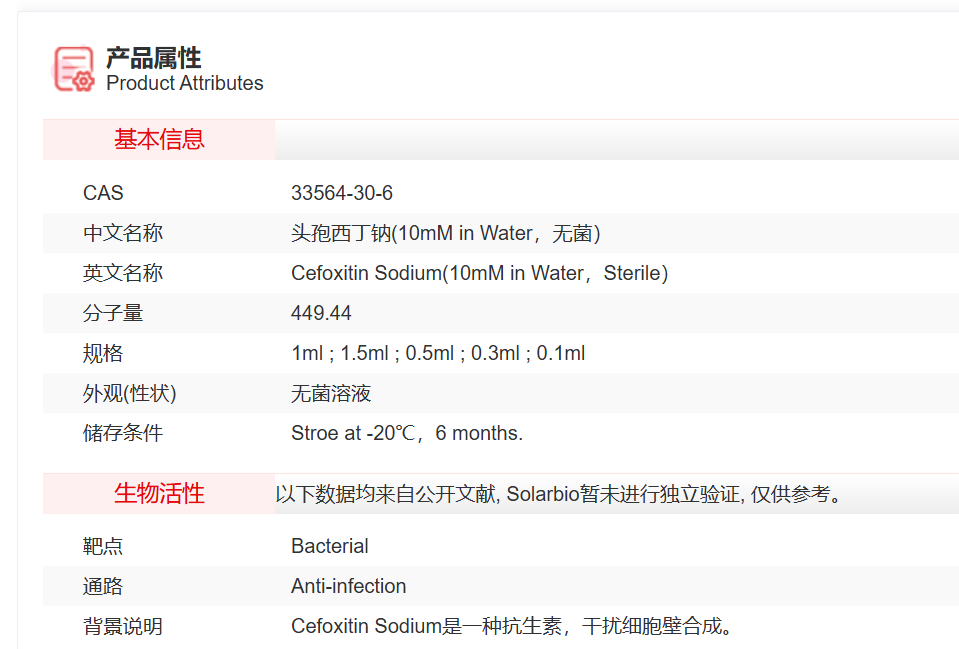
Task: Click the 产品属性 heading
Action: pyautogui.click(x=154, y=58)
